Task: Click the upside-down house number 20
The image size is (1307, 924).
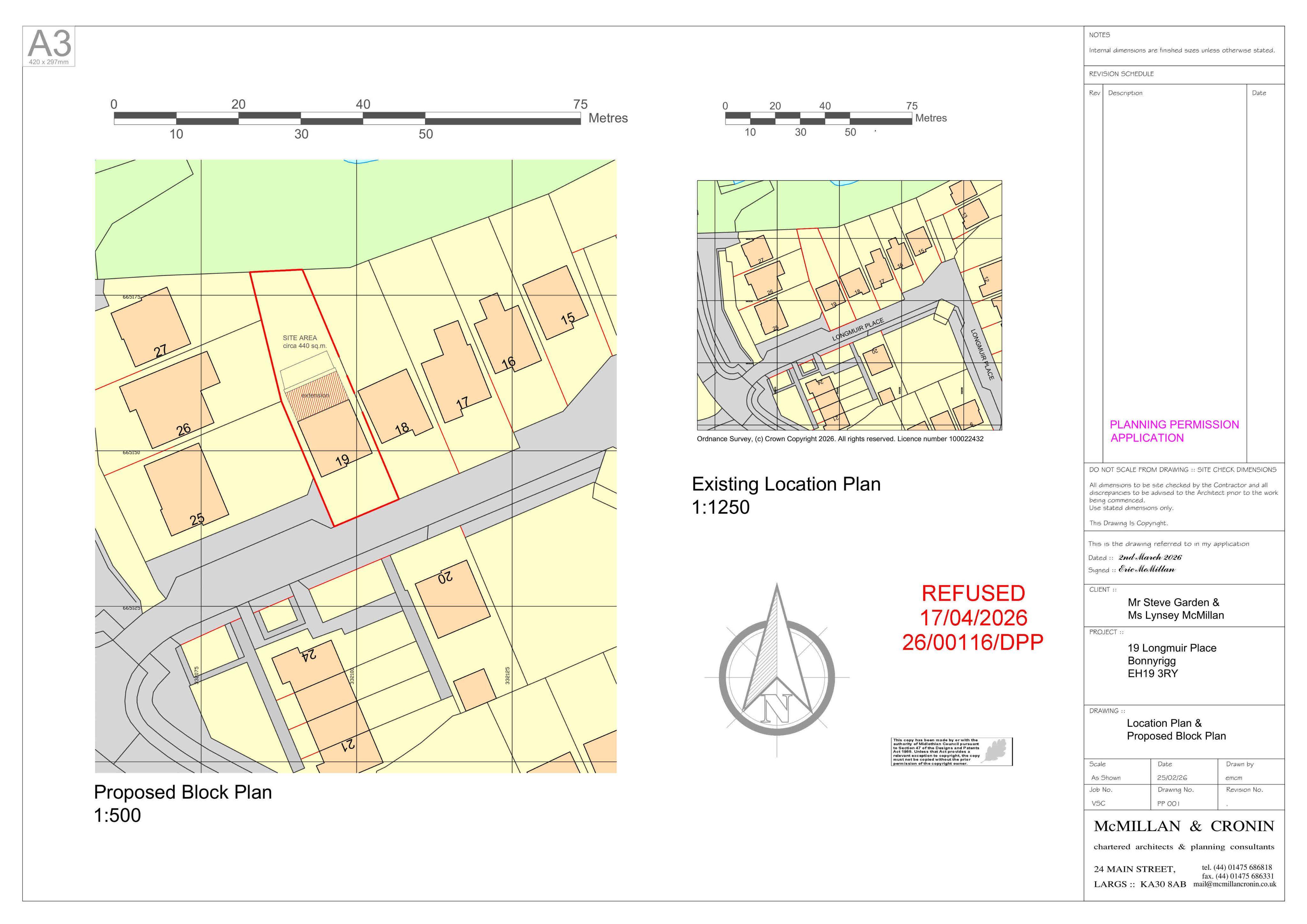Action: pyautogui.click(x=445, y=578)
